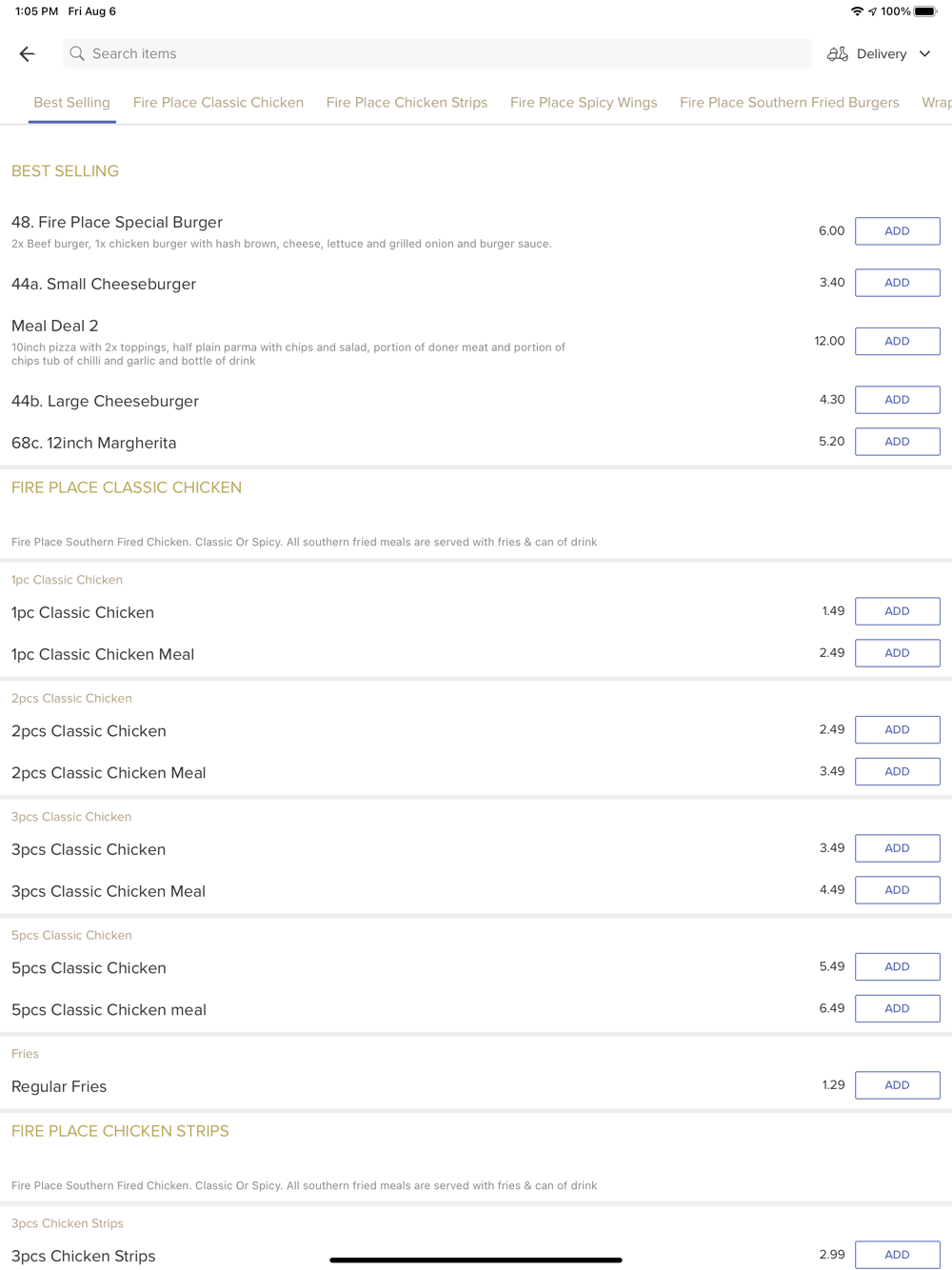Add 3pcs Classic Chicken Meal to basket
Screen dimensions: 952x1270
[x=897, y=890]
